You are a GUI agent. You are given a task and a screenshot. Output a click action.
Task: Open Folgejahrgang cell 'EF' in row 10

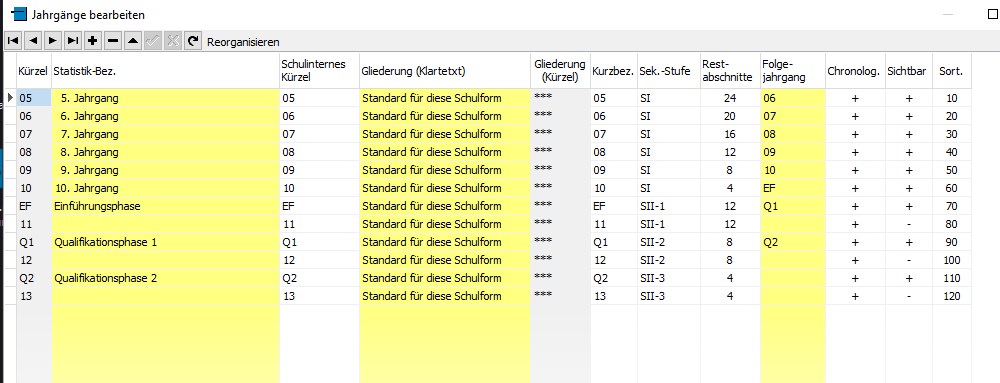pyautogui.click(x=793, y=189)
